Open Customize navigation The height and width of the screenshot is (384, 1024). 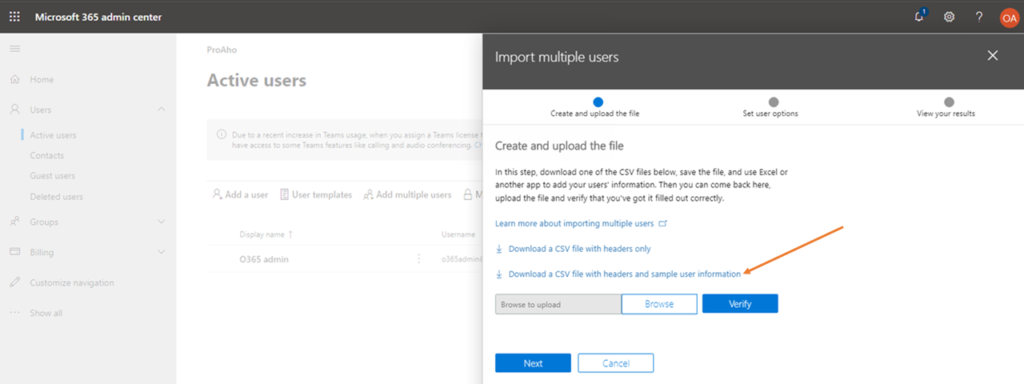coord(72,283)
